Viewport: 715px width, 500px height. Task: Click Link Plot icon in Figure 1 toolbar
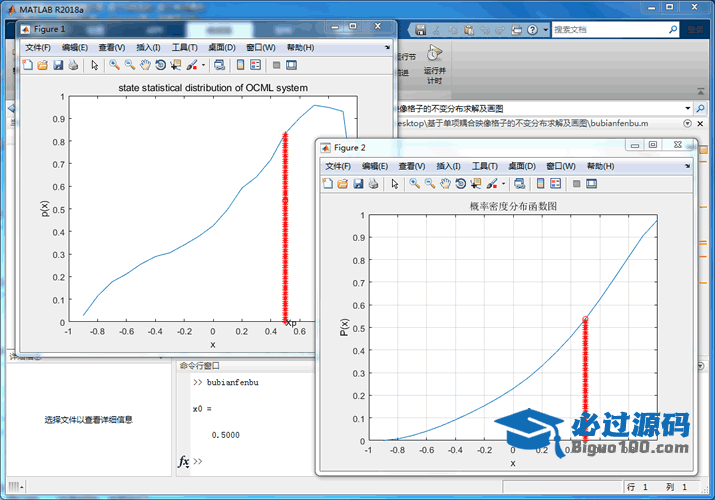(219, 65)
